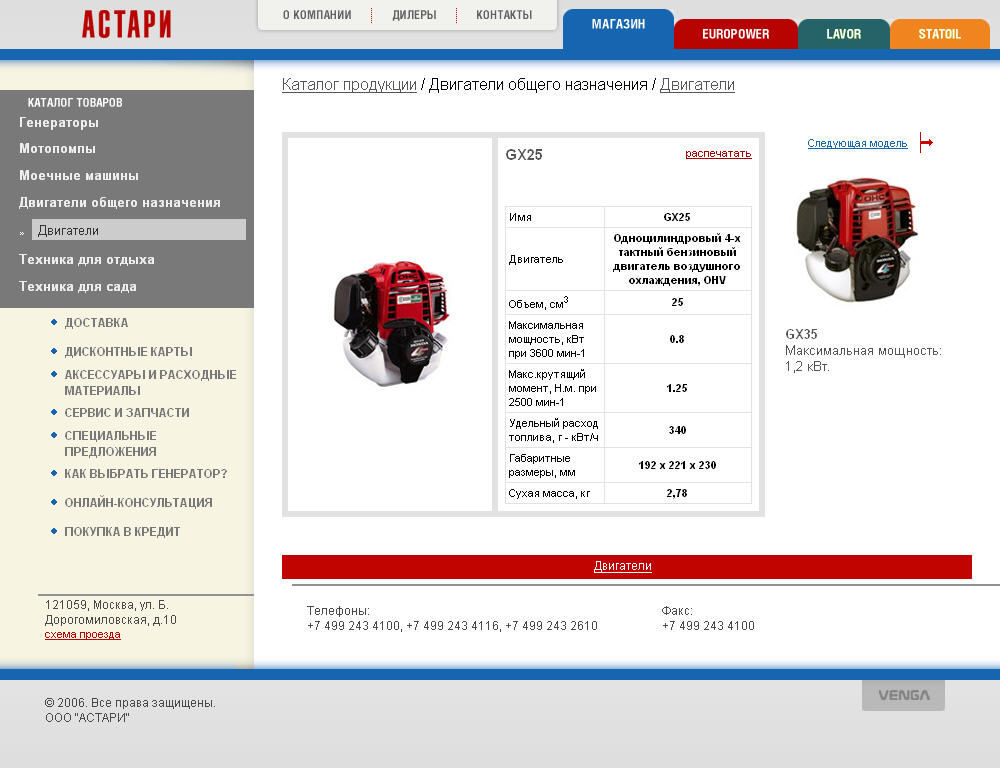Image resolution: width=1000 pixels, height=768 pixels.
Task: Click the распечатать print link
Action: pos(718,153)
